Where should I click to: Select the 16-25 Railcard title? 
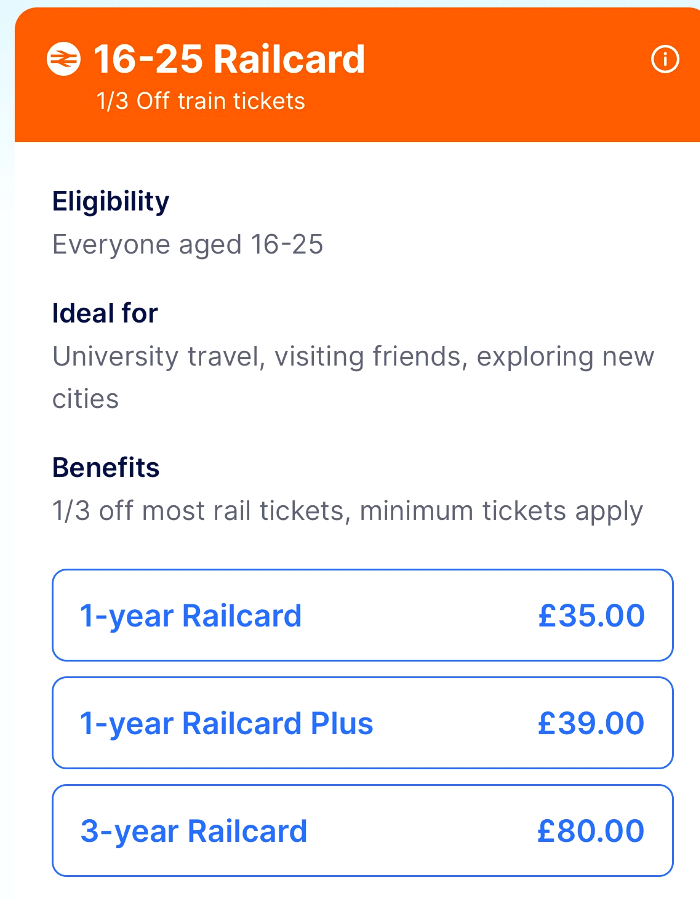(x=230, y=60)
